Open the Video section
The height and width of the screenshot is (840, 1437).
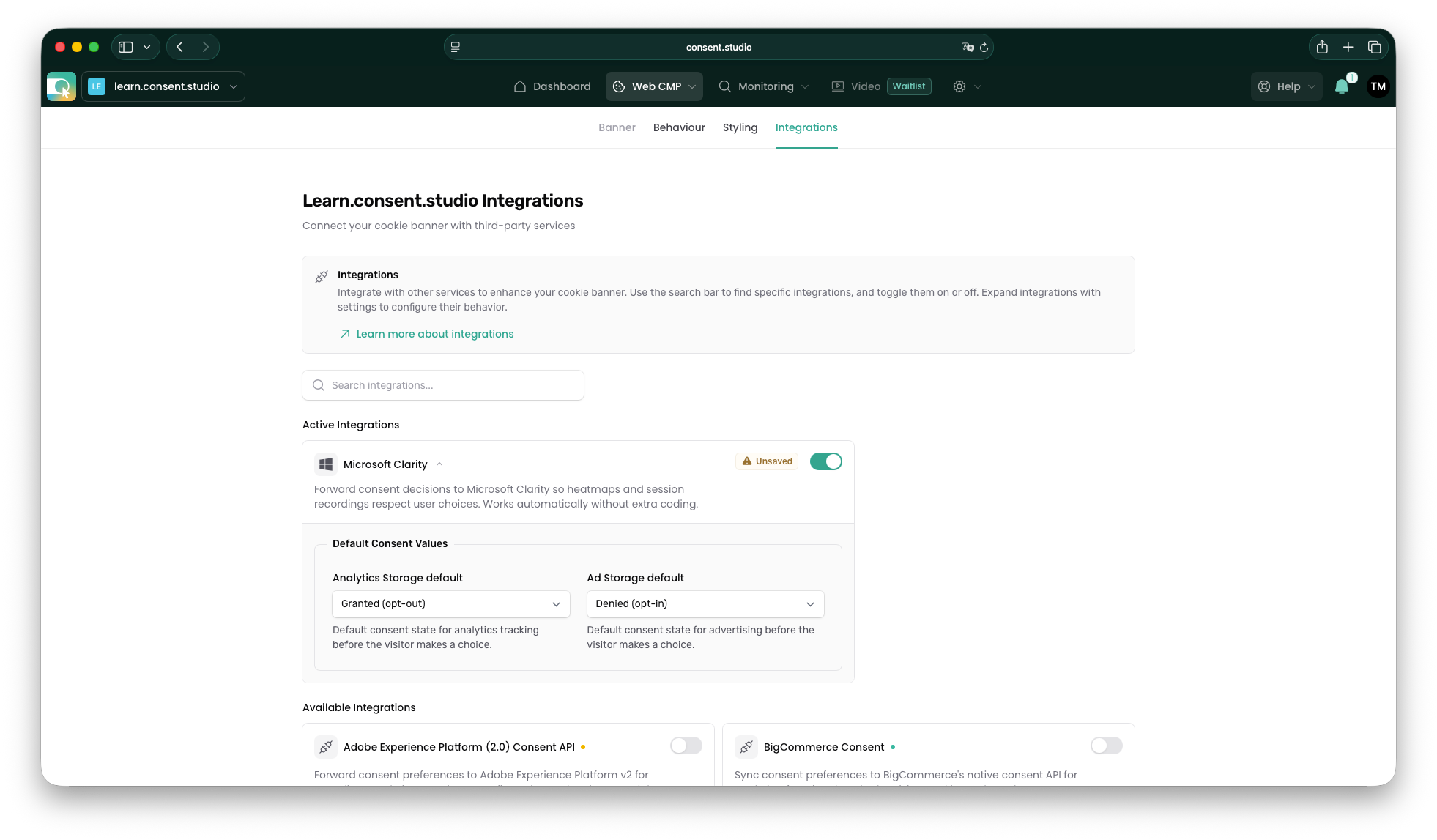(856, 86)
